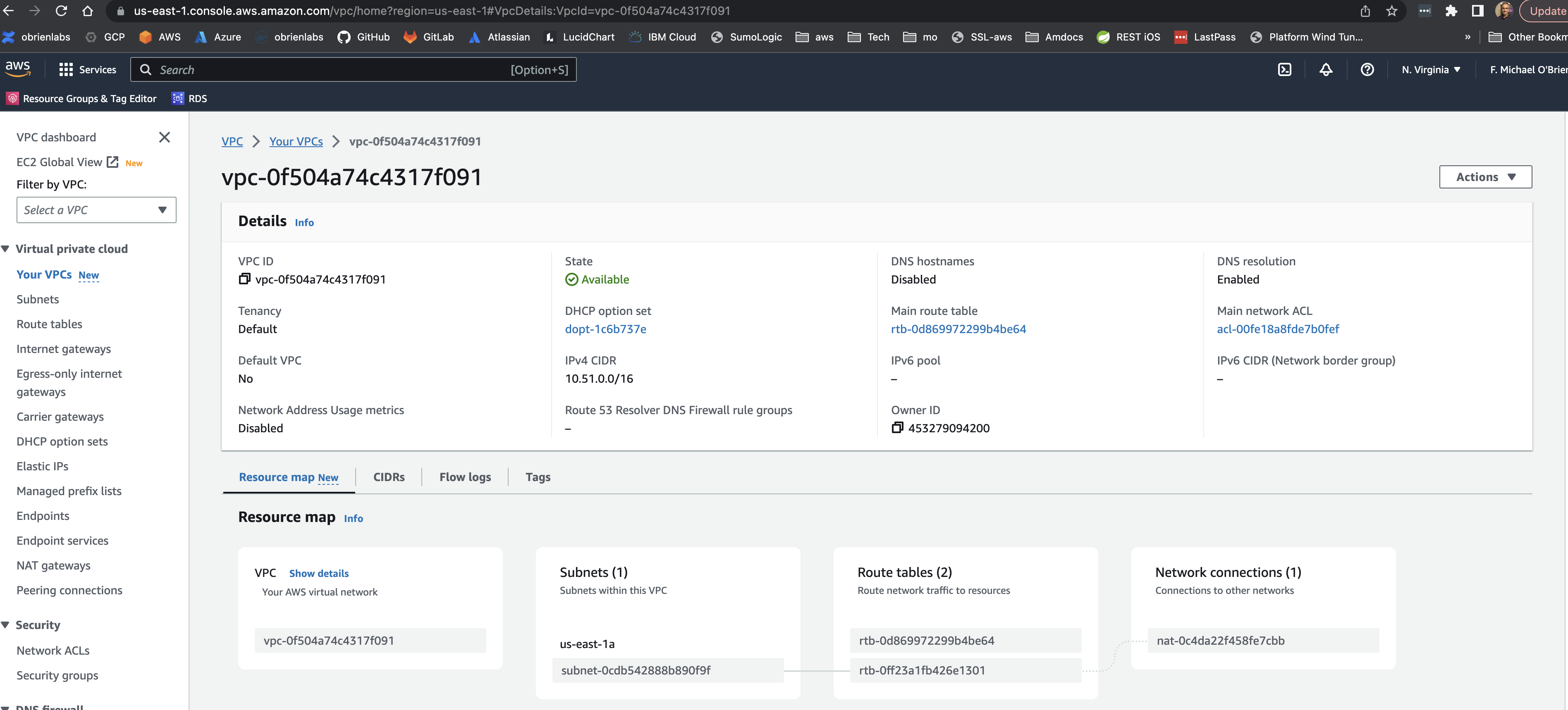This screenshot has height=710, width=1568.
Task: Click the AWS console search field
Action: (x=353, y=69)
